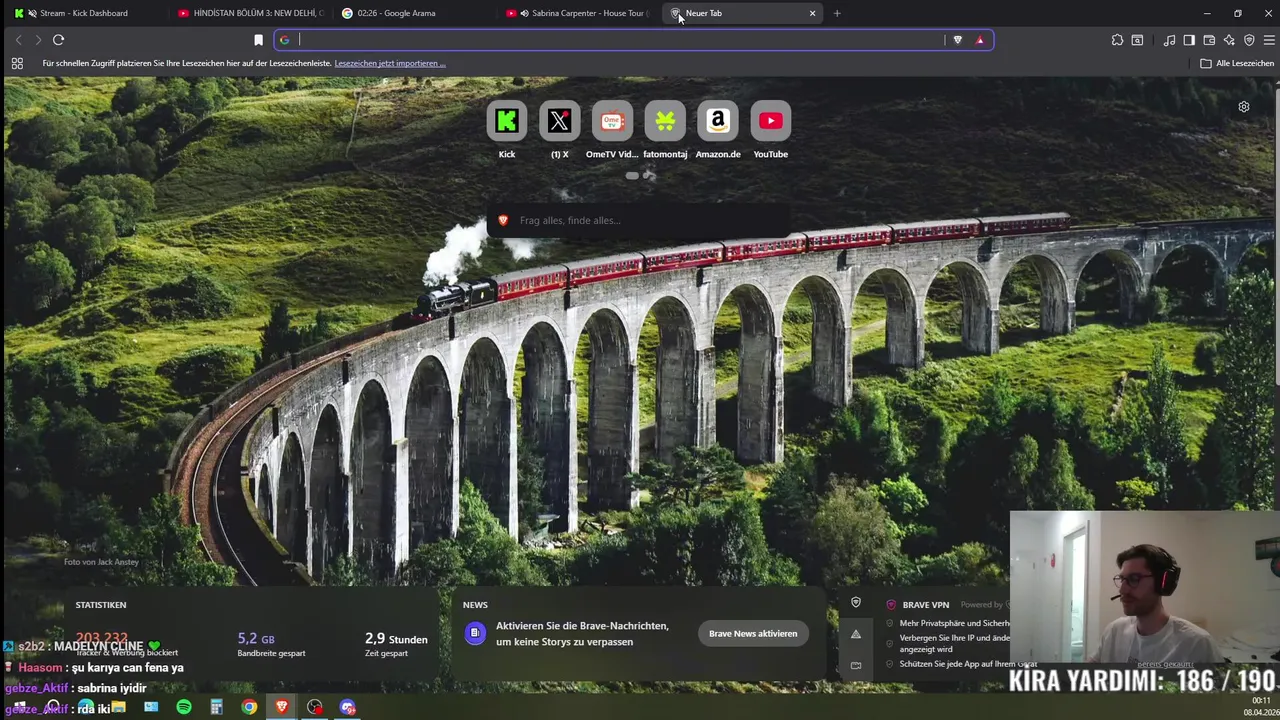Open the Brave Wallet icon
Viewport: 1280px width, 720px height.
coord(1209,40)
